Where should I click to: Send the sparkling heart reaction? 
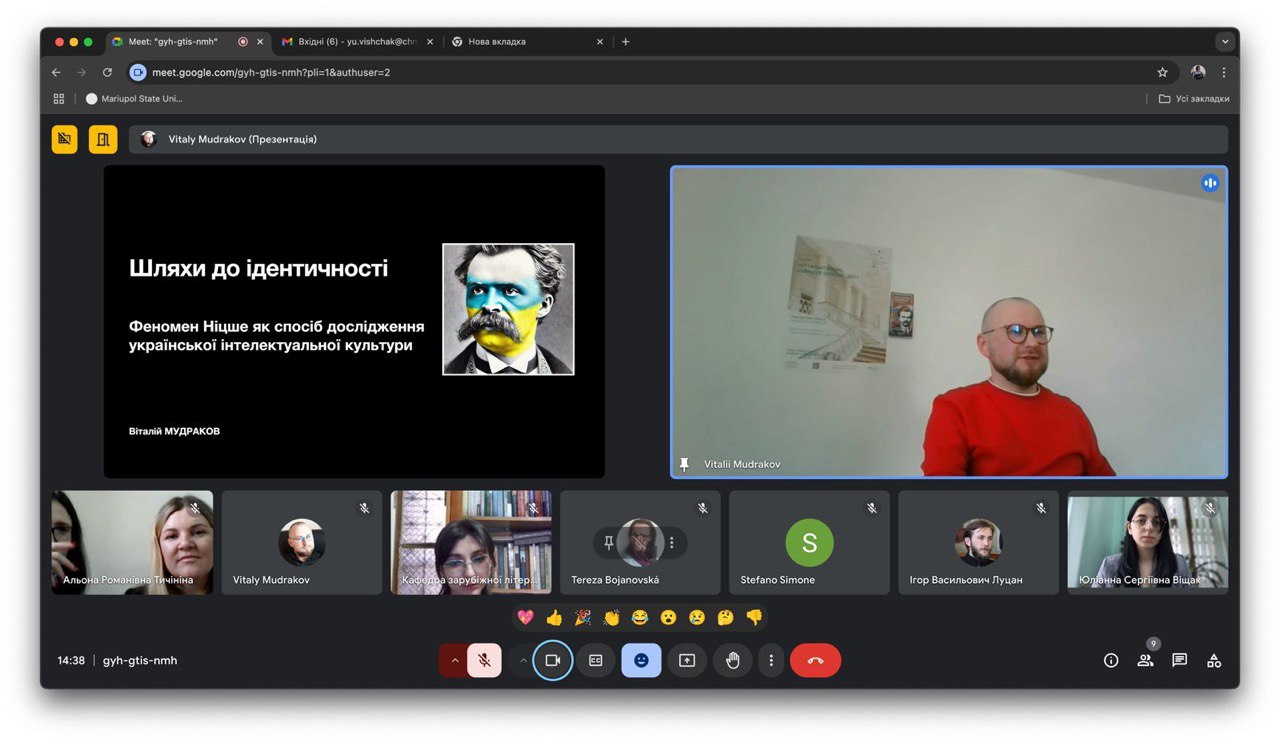(x=526, y=617)
